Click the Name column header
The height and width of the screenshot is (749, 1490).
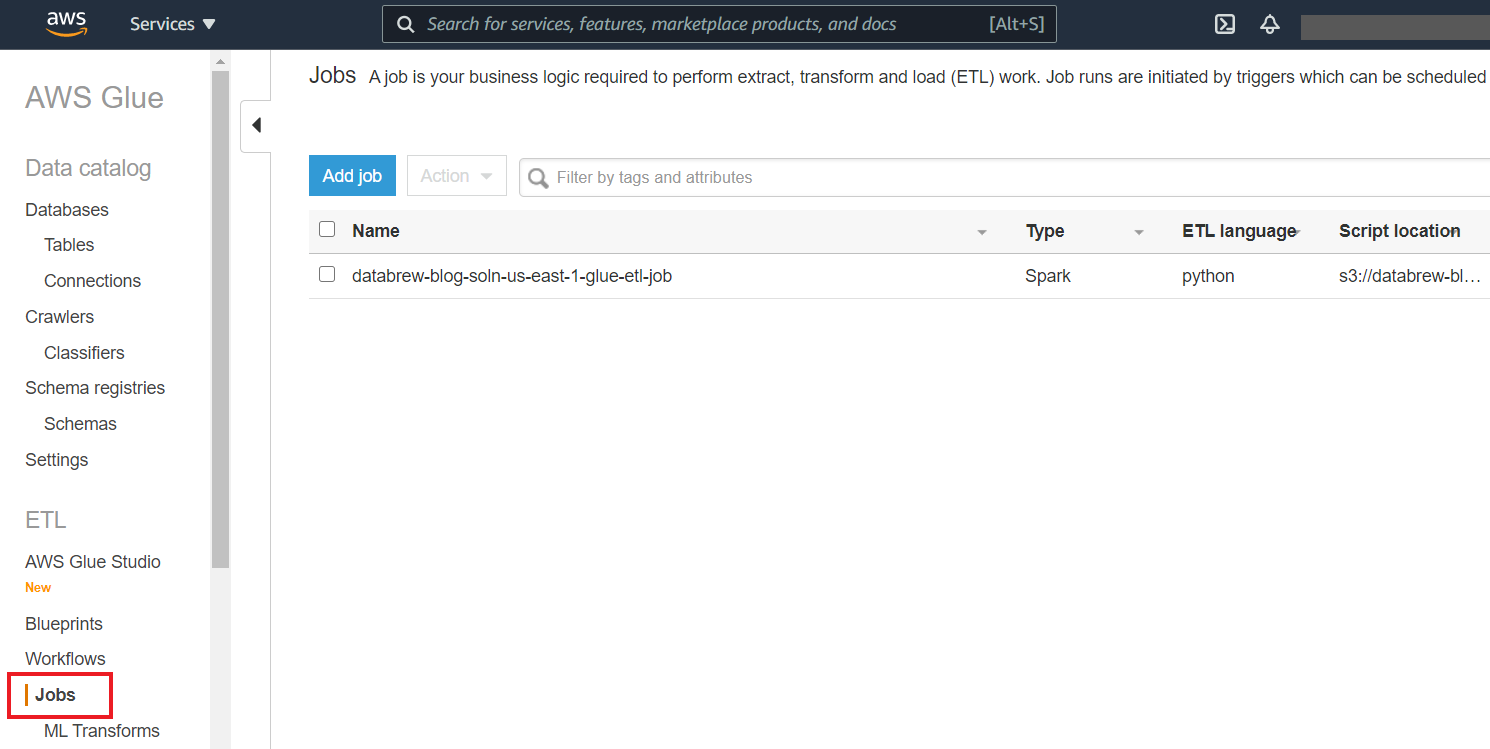pyautogui.click(x=376, y=231)
